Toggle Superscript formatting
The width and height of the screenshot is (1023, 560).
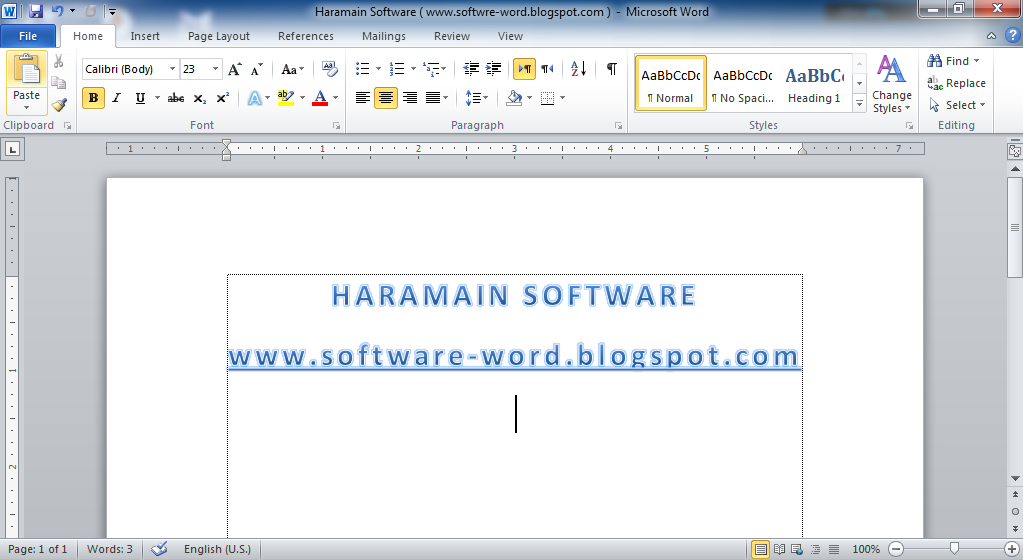222,98
